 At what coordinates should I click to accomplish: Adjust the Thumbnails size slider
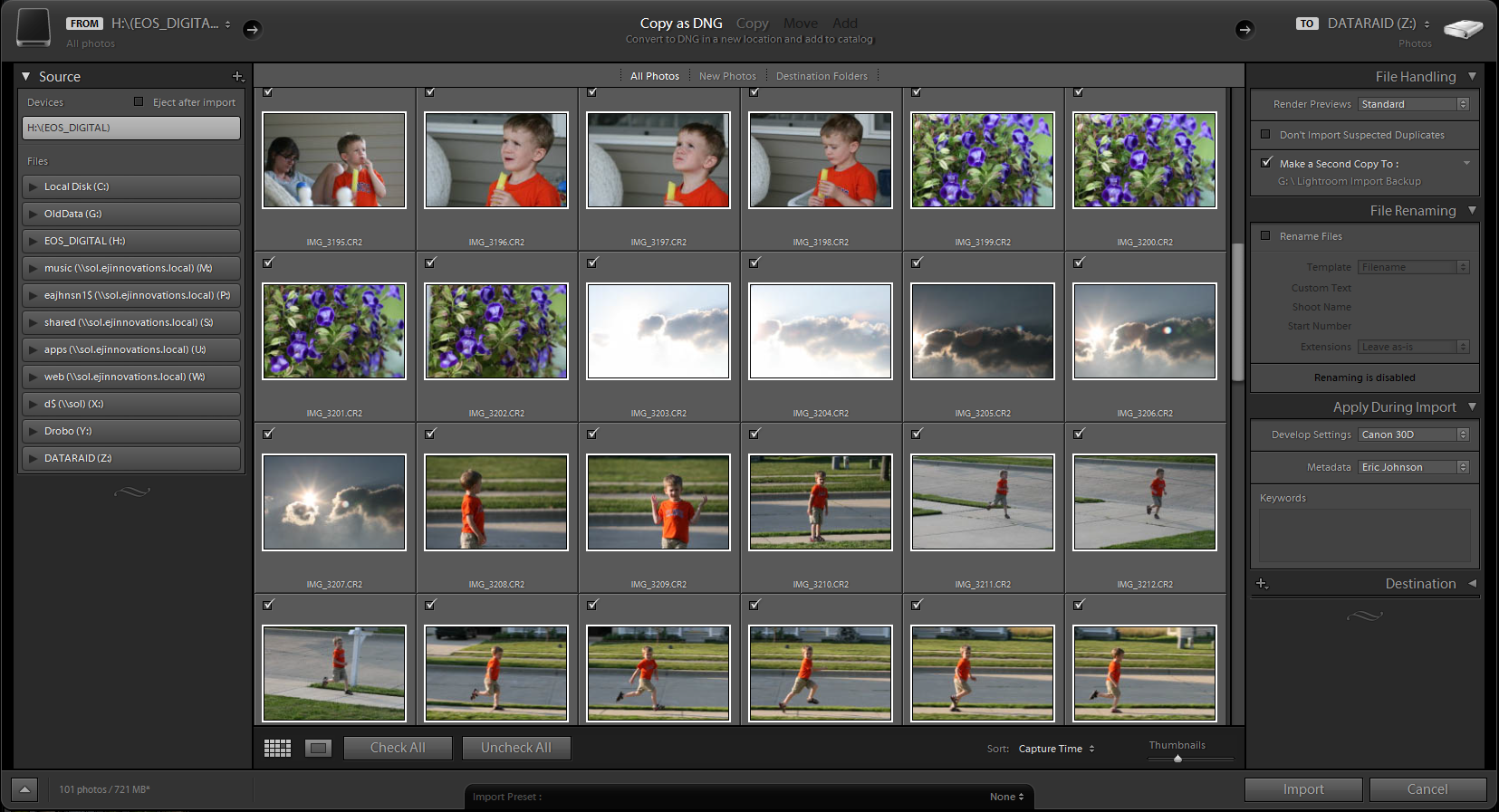pyautogui.click(x=1177, y=759)
